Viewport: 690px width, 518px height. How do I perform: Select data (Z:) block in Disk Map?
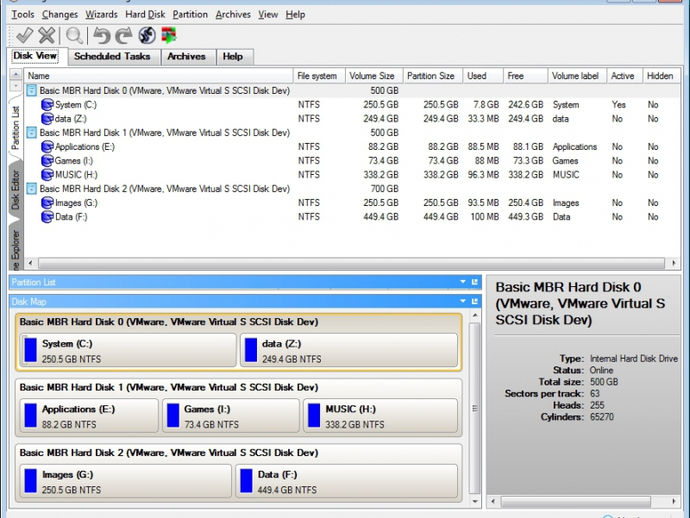pos(349,350)
